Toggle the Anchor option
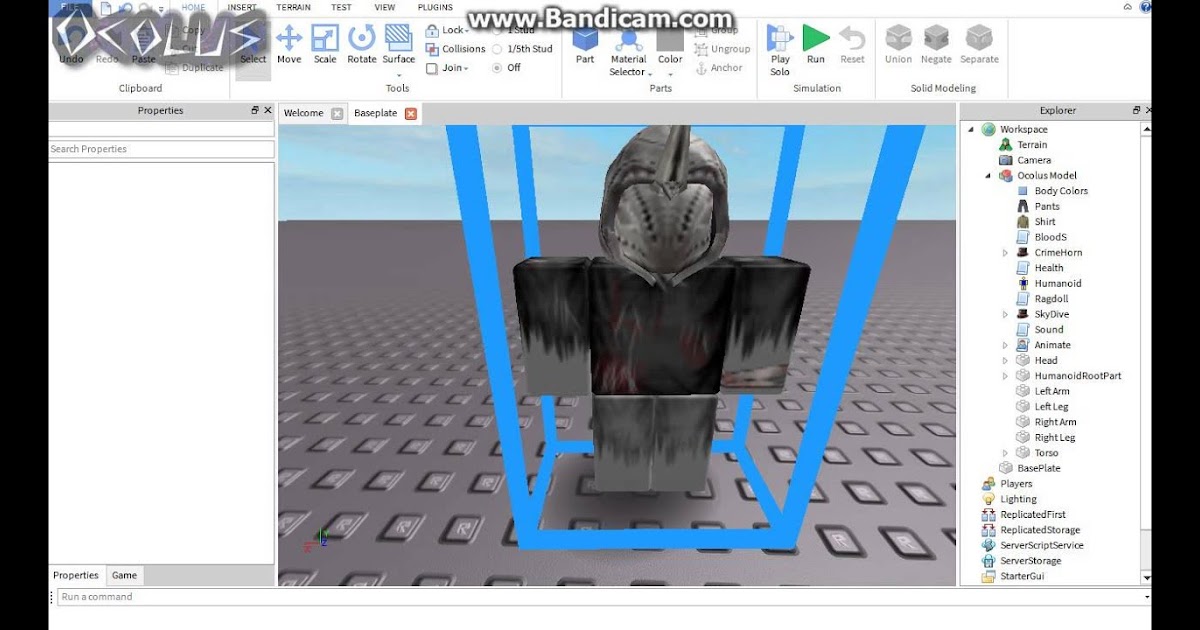The image size is (1200, 630). coord(718,68)
